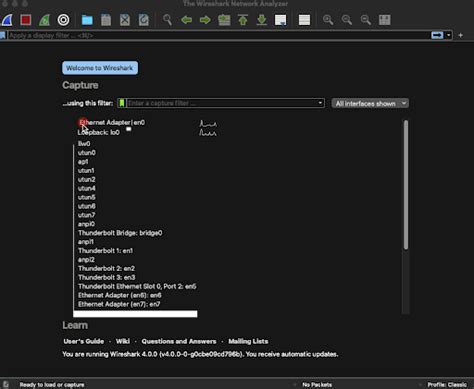
Task: Select utun0 interface row
Action: pos(87,153)
